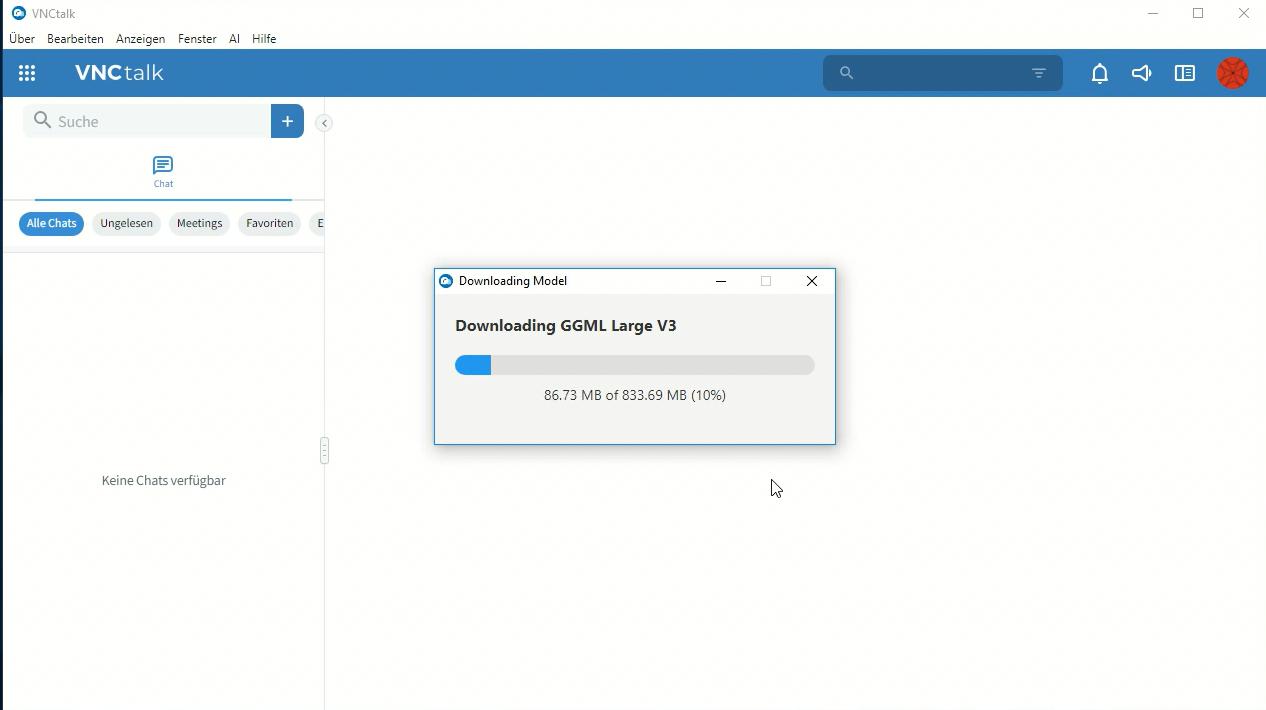Click the model download progress bar

pos(634,366)
